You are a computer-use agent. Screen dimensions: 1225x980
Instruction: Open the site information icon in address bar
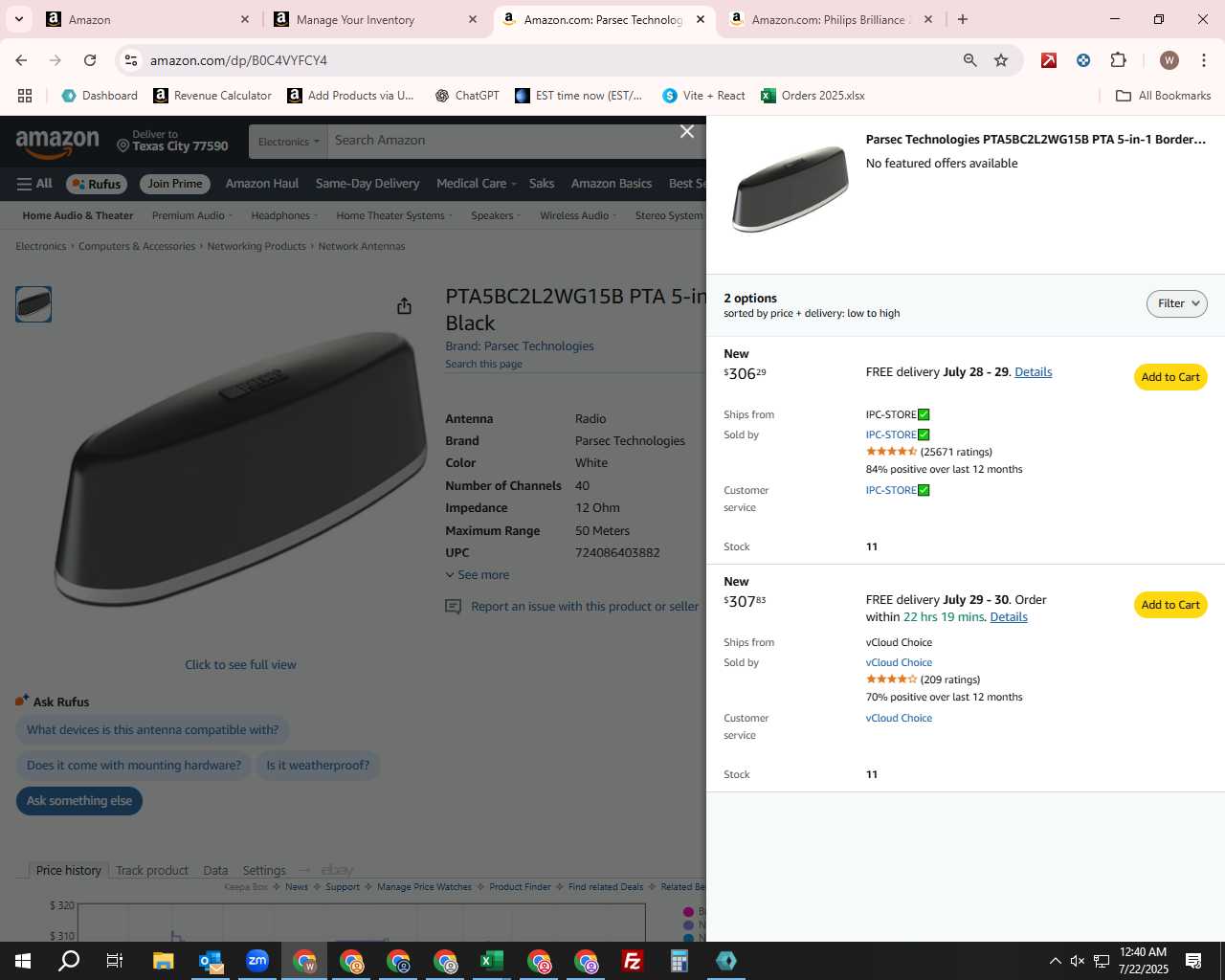131,60
